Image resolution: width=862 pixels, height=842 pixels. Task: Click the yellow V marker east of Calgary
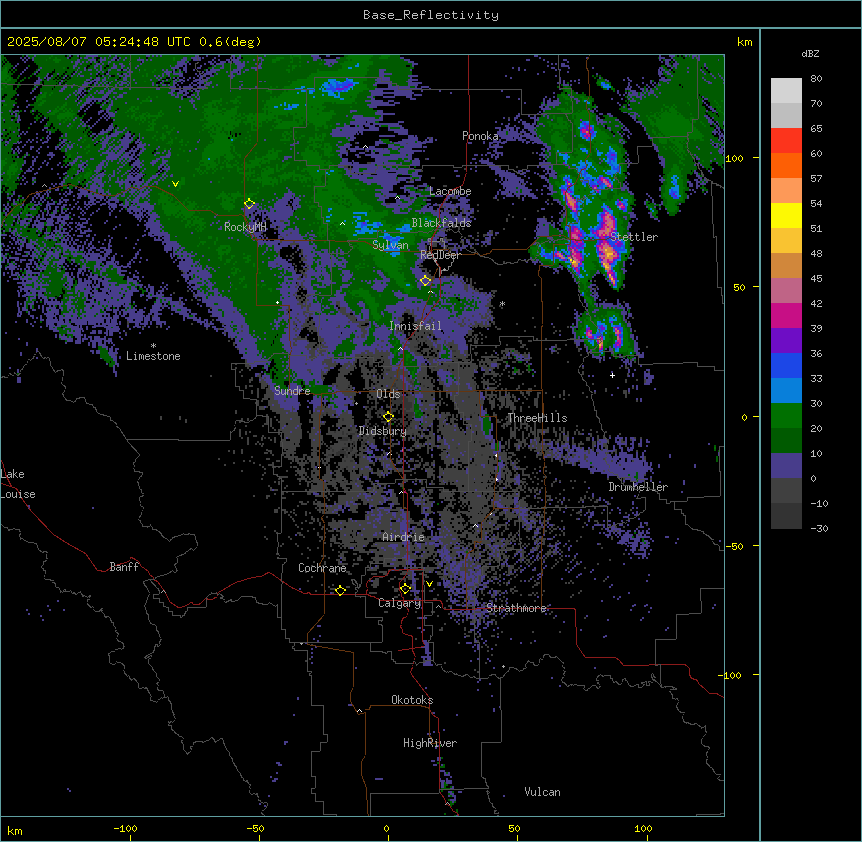pyautogui.click(x=429, y=584)
